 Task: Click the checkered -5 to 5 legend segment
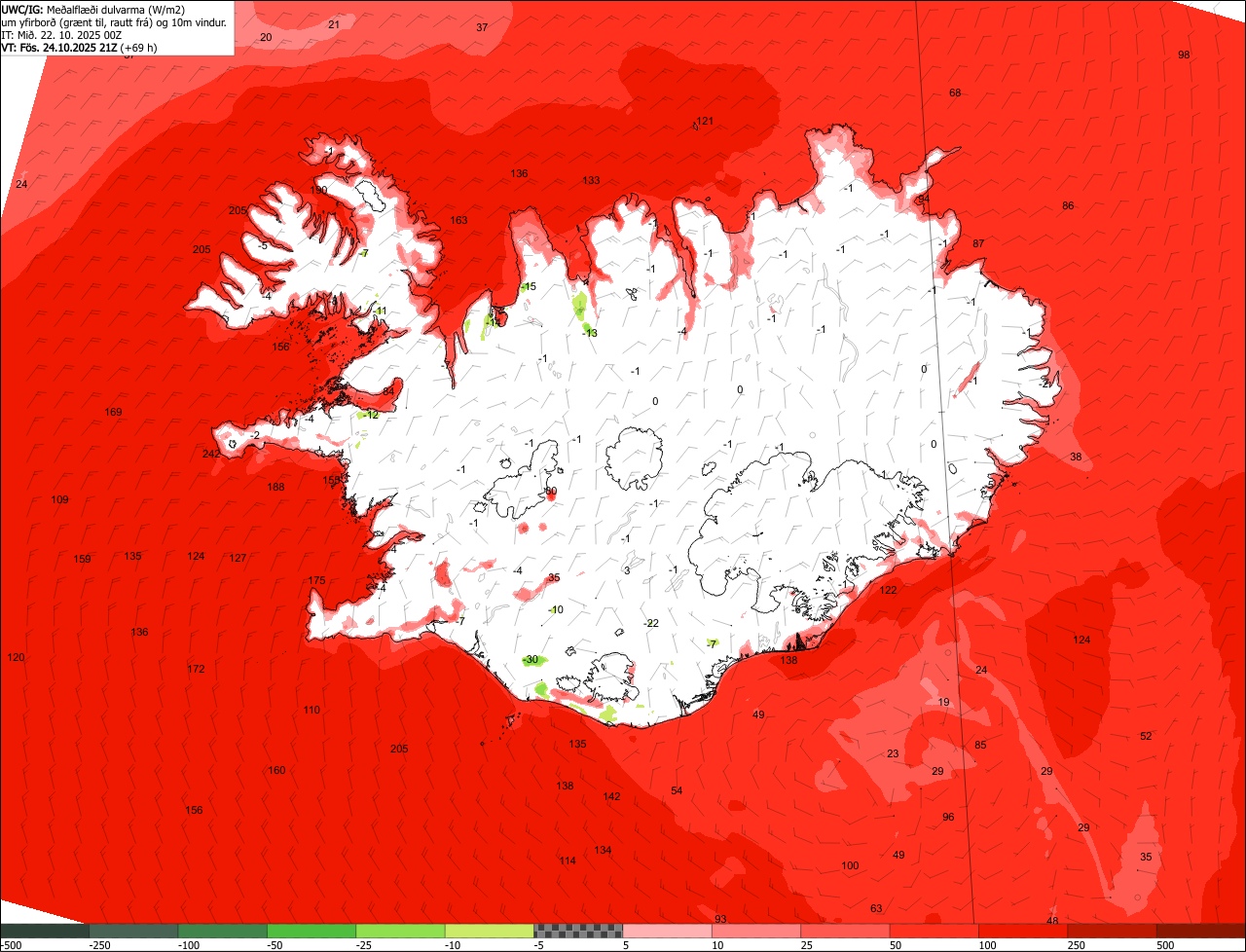(x=578, y=931)
